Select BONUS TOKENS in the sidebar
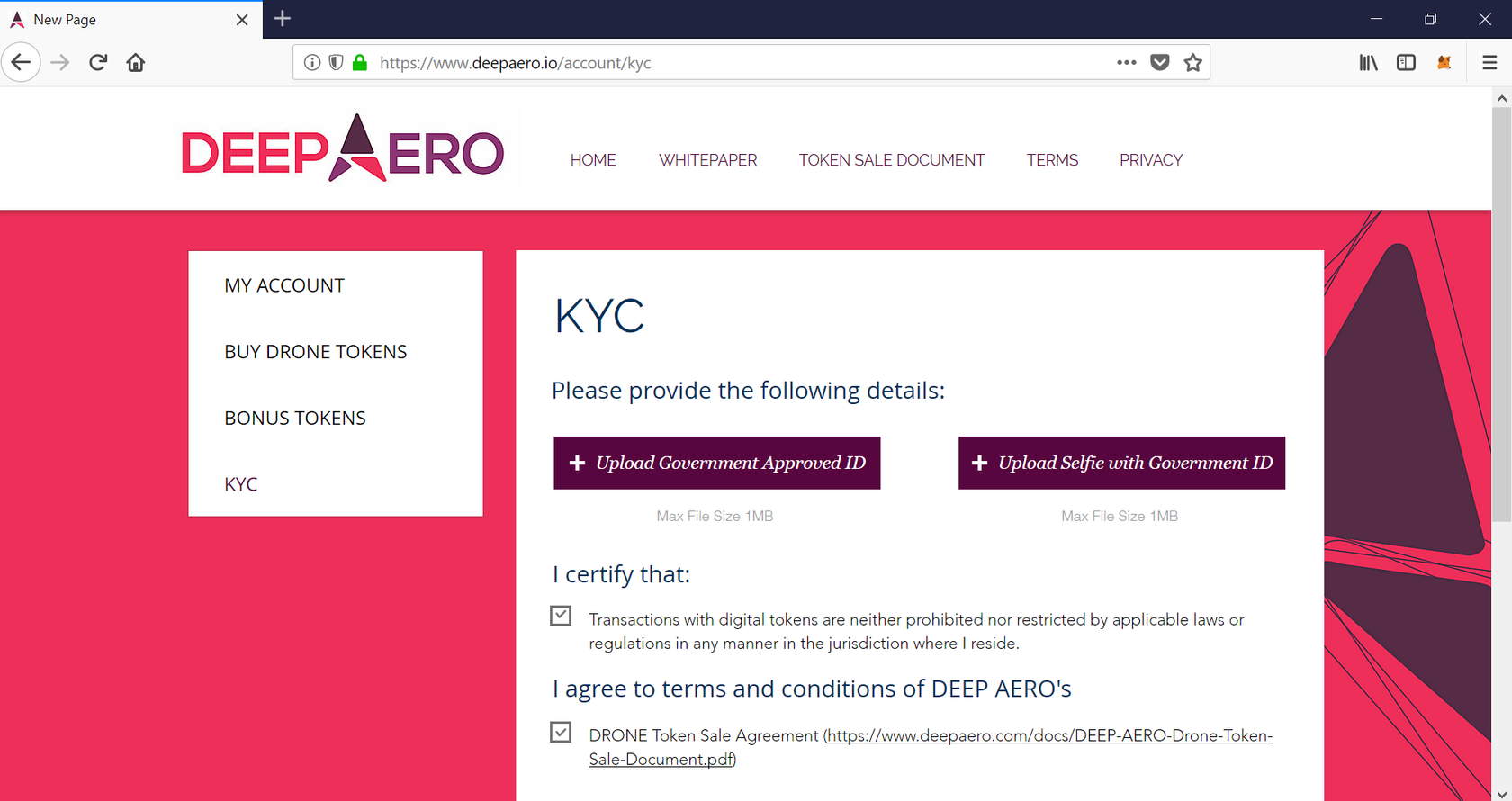Screen dimensions: 1512x801 click(x=295, y=418)
